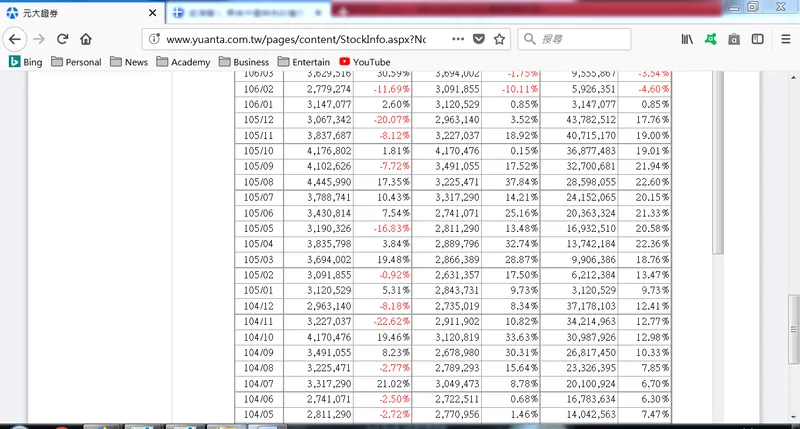Open the Academy bookmarks folder
800x429 pixels.
click(x=184, y=62)
